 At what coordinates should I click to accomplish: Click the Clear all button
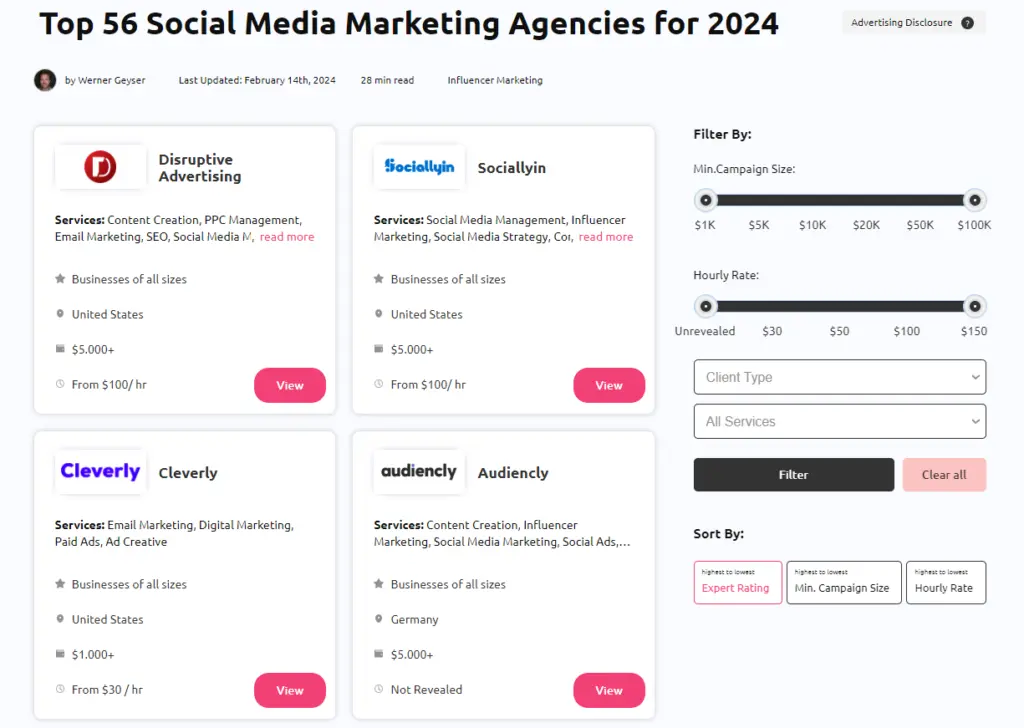click(944, 475)
